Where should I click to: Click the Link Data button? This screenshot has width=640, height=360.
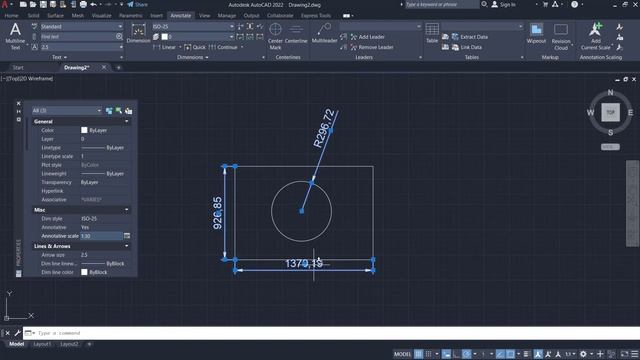coord(467,47)
